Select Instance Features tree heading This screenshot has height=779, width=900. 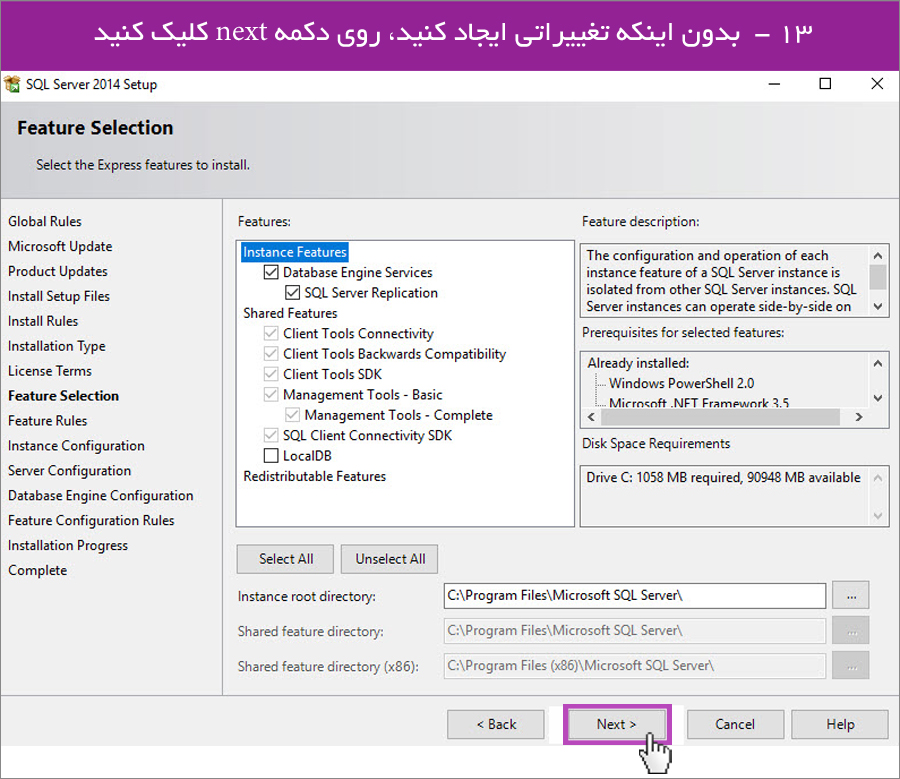[x=294, y=252]
